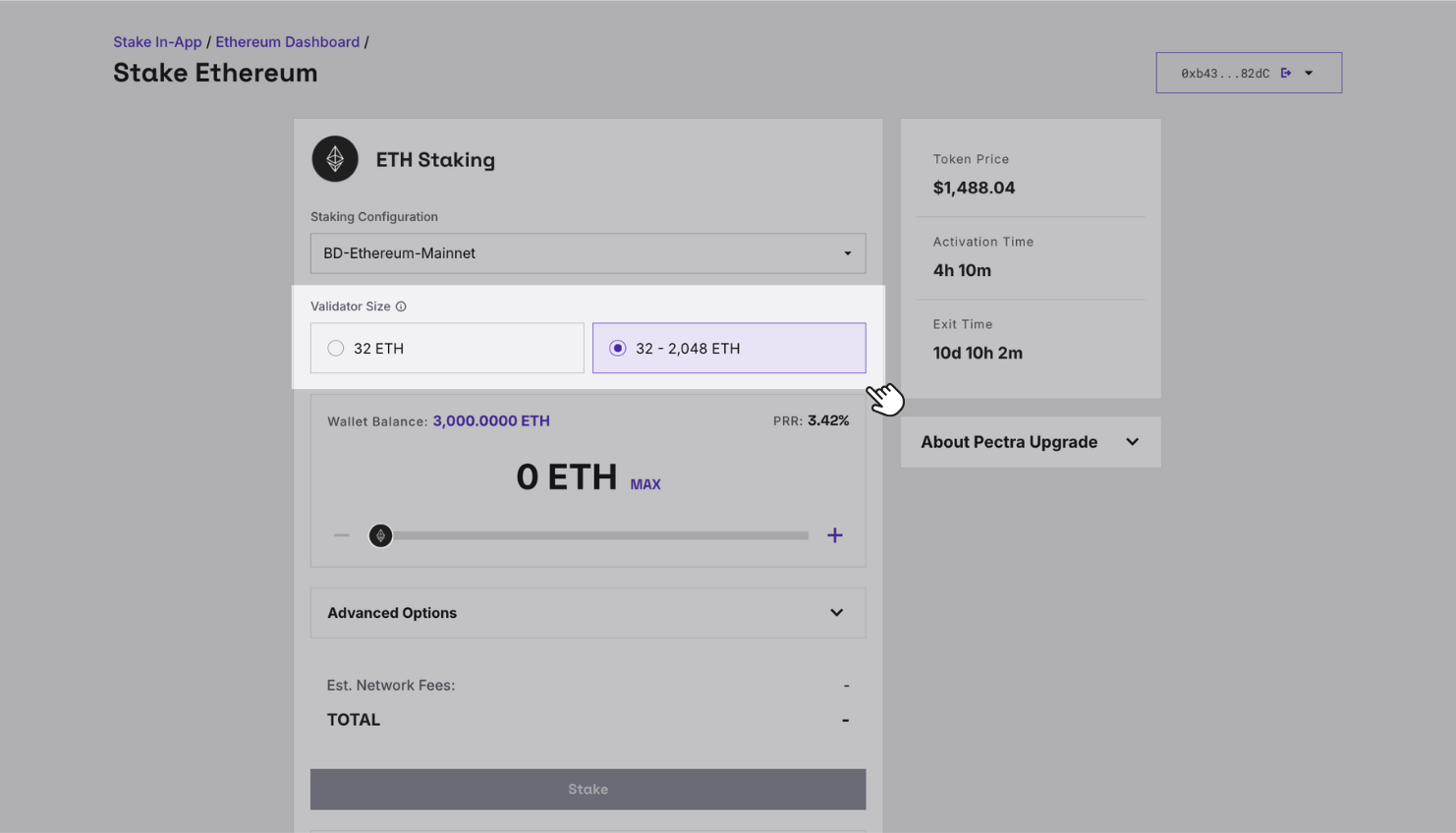Click the Stake Ethereum page heading

(215, 73)
